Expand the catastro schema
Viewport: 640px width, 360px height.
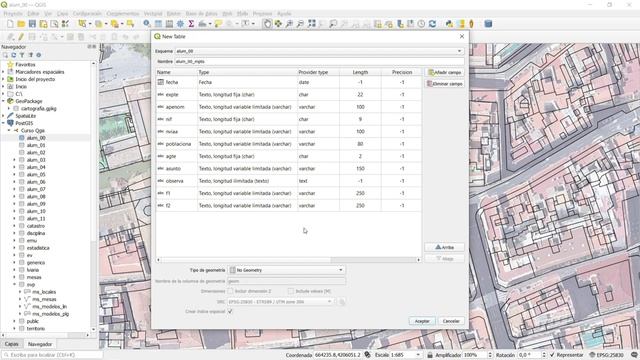(x=15, y=226)
